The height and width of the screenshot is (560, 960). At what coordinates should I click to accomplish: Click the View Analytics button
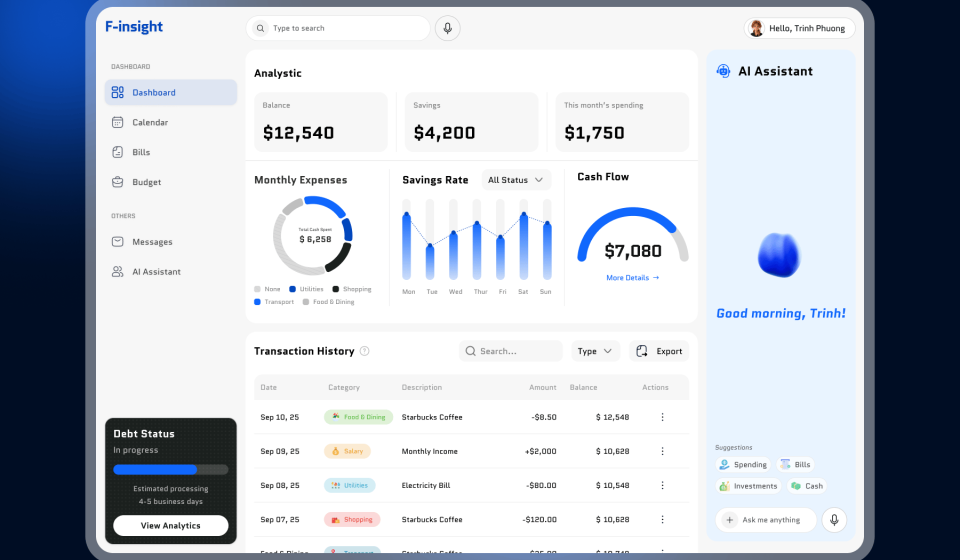[170, 526]
